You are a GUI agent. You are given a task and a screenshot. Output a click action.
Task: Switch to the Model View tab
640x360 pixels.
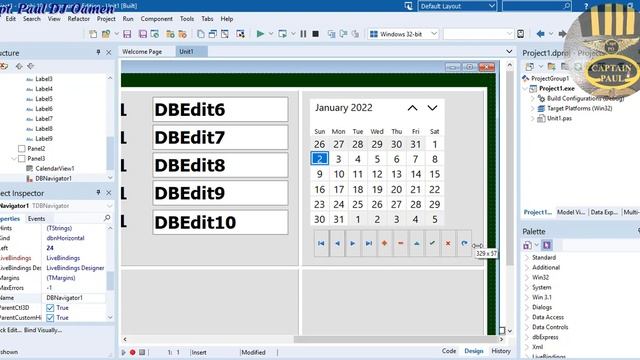pos(571,212)
